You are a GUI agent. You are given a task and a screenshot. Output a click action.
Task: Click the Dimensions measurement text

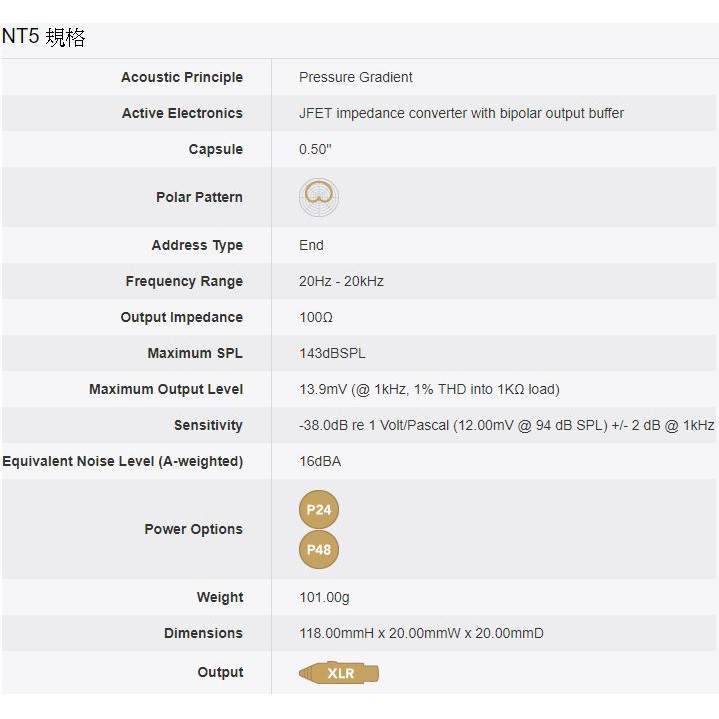[x=421, y=633]
